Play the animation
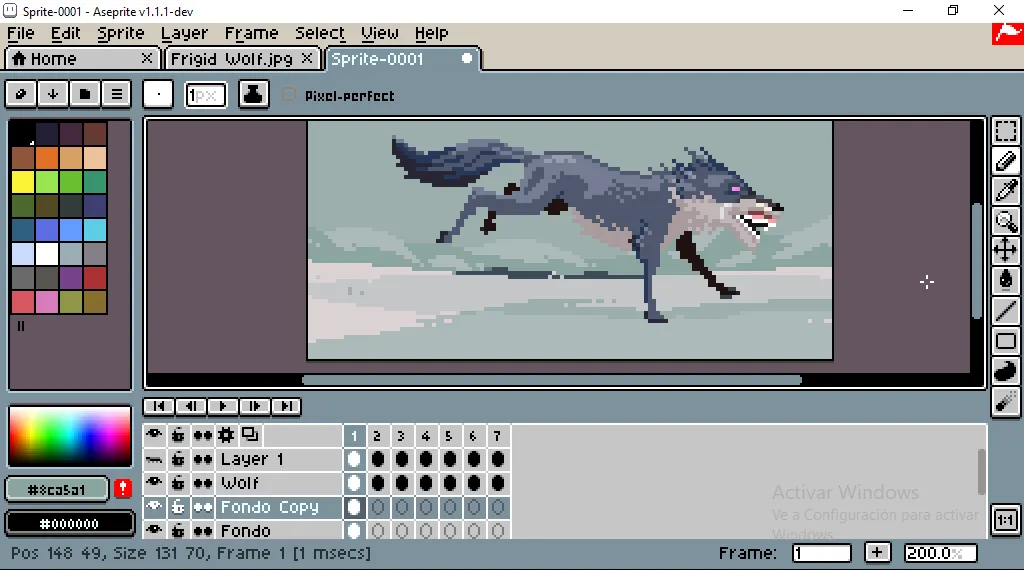Image resolution: width=1024 pixels, height=570 pixels. click(x=223, y=406)
